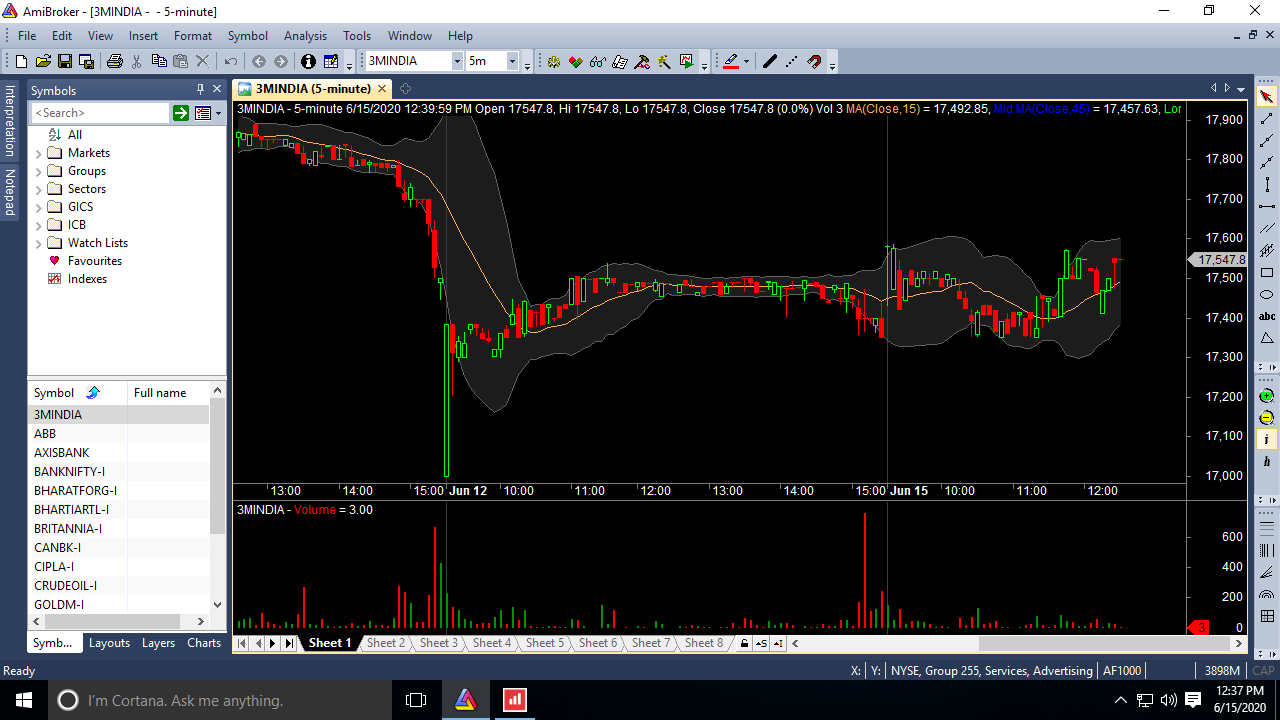Open the Analysis menu
1280x720 pixels.
point(305,35)
